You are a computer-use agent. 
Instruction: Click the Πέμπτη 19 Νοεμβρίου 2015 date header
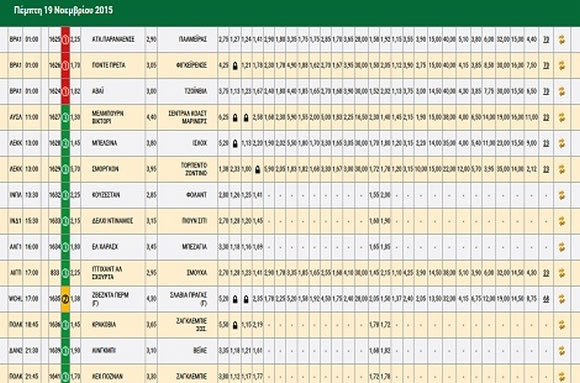(63, 10)
